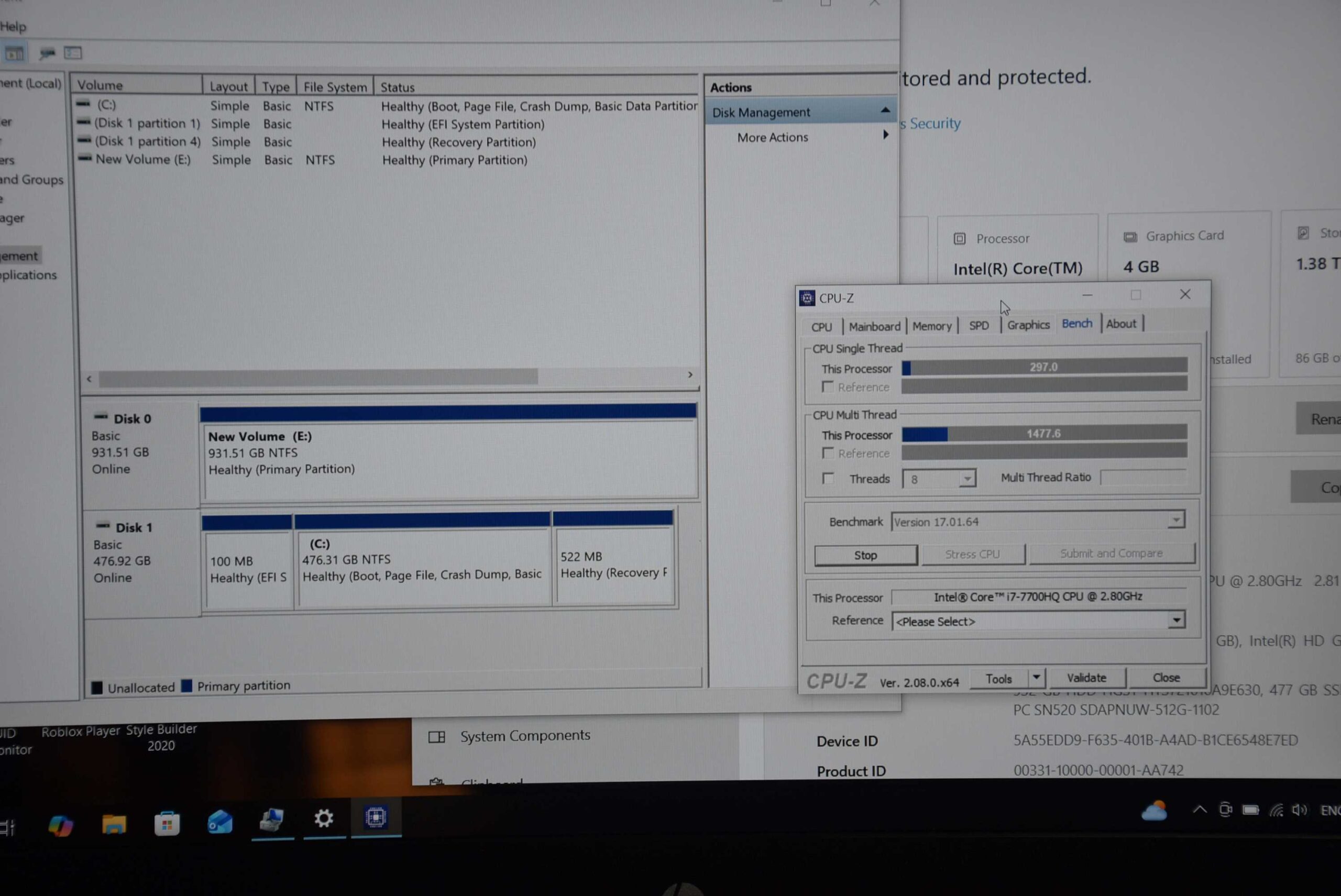Open the Benchmark version dropdown
This screenshot has height=896, width=1341.
coord(1176,521)
